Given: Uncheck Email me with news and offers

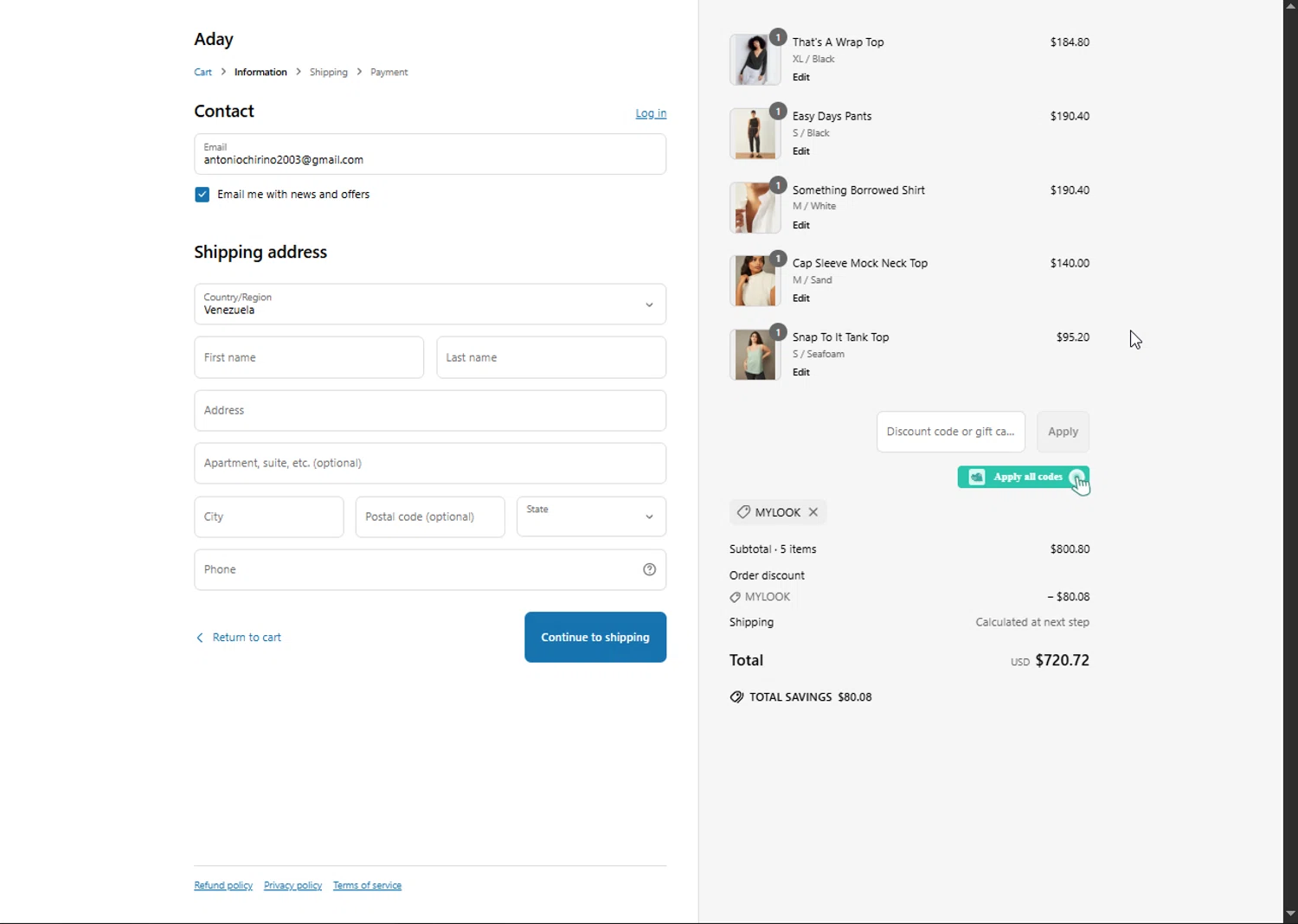Looking at the screenshot, I should [202, 195].
